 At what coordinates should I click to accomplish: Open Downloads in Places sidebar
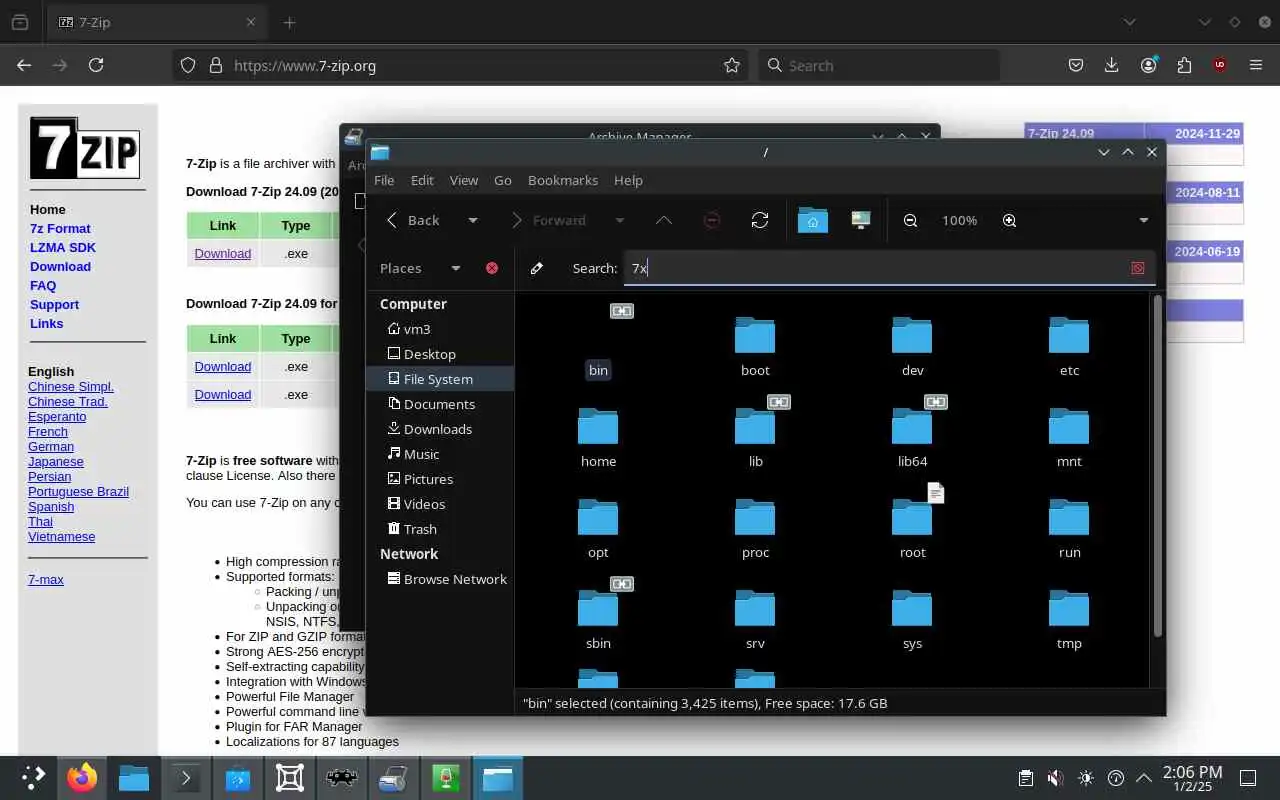tap(440, 429)
